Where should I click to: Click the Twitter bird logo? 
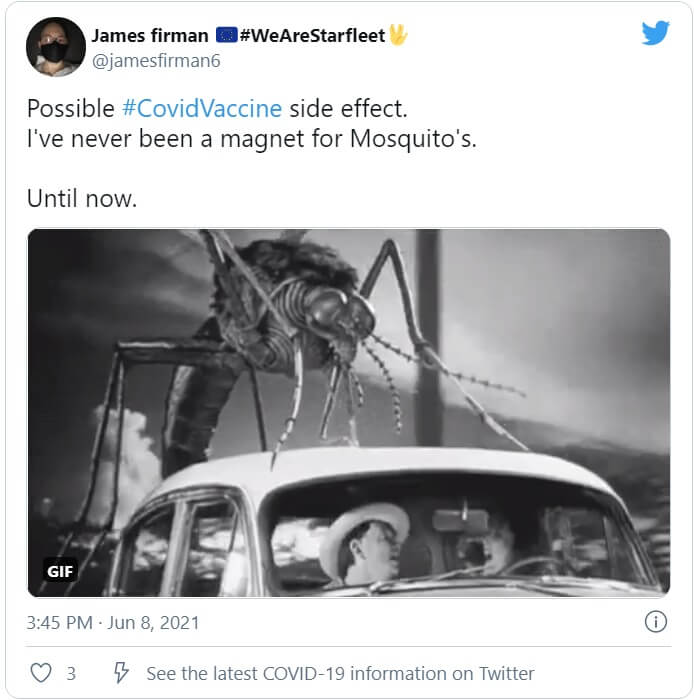coord(655,33)
